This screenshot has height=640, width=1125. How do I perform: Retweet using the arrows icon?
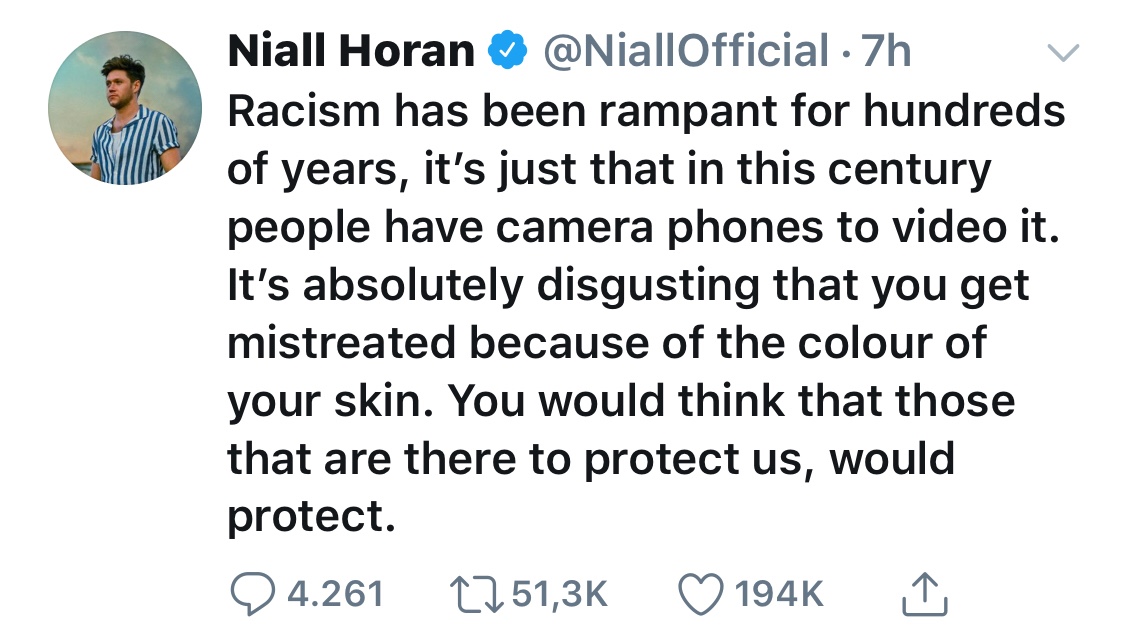click(x=476, y=595)
